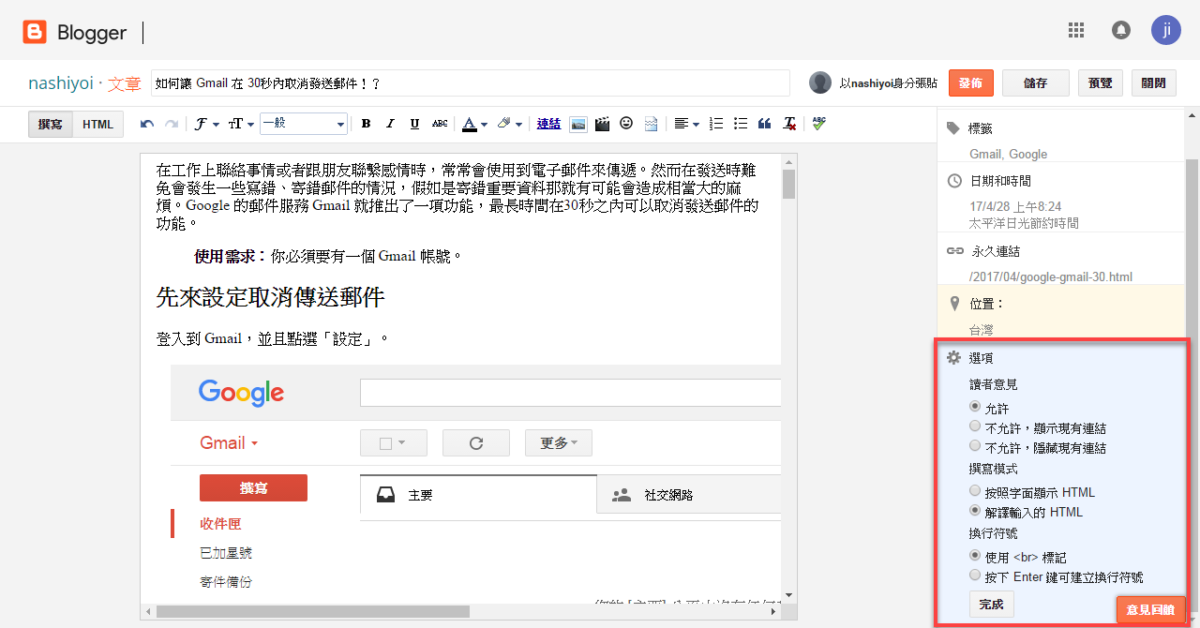
Task: Click the 先來設定取消傳送郵件 heading text
Action: [x=270, y=297]
